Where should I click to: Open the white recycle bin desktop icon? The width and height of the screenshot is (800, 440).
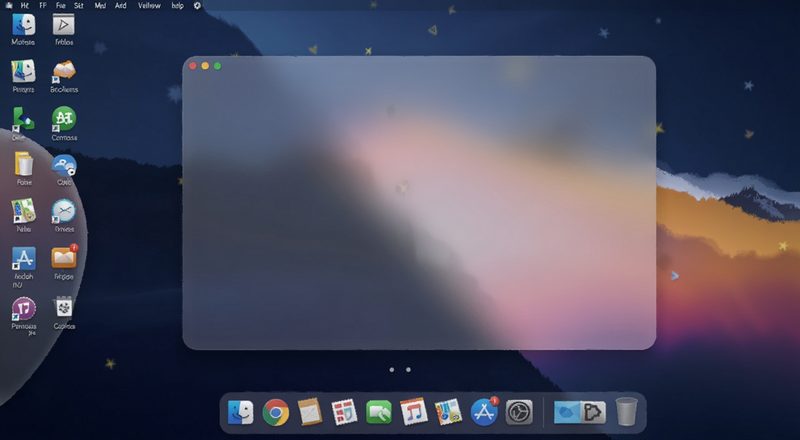tap(64, 308)
